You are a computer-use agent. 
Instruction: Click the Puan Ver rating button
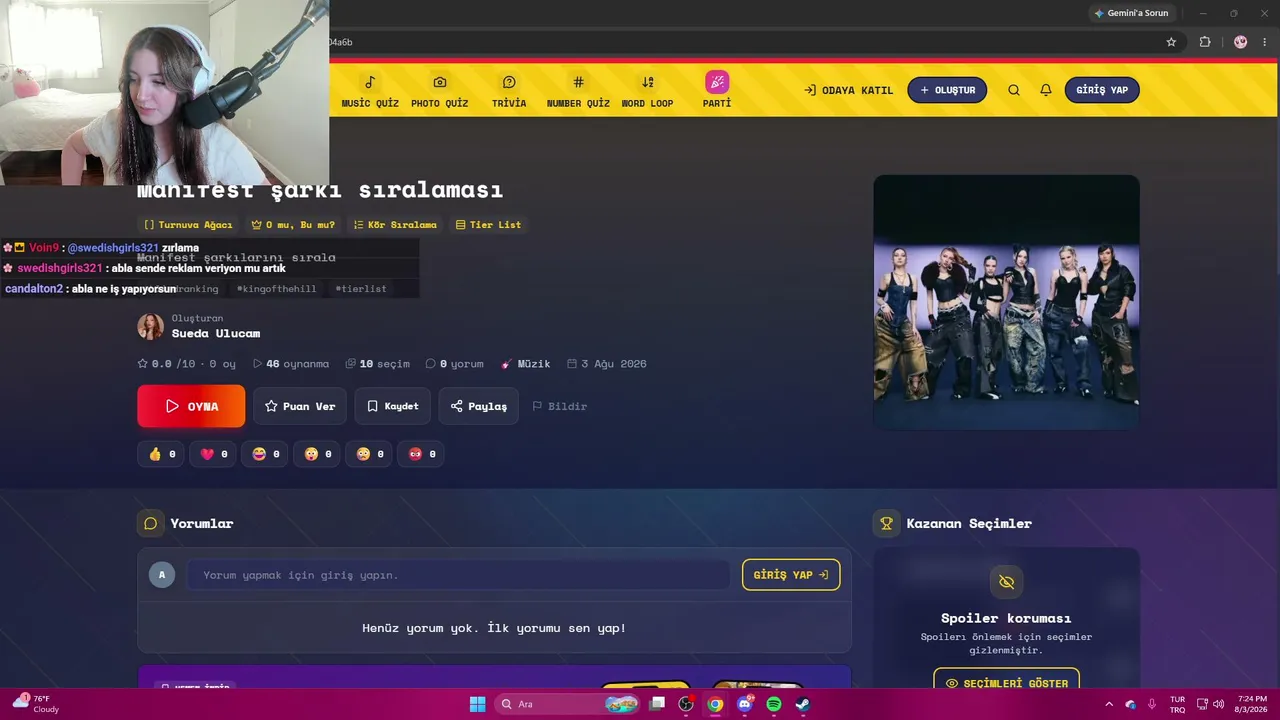click(299, 406)
